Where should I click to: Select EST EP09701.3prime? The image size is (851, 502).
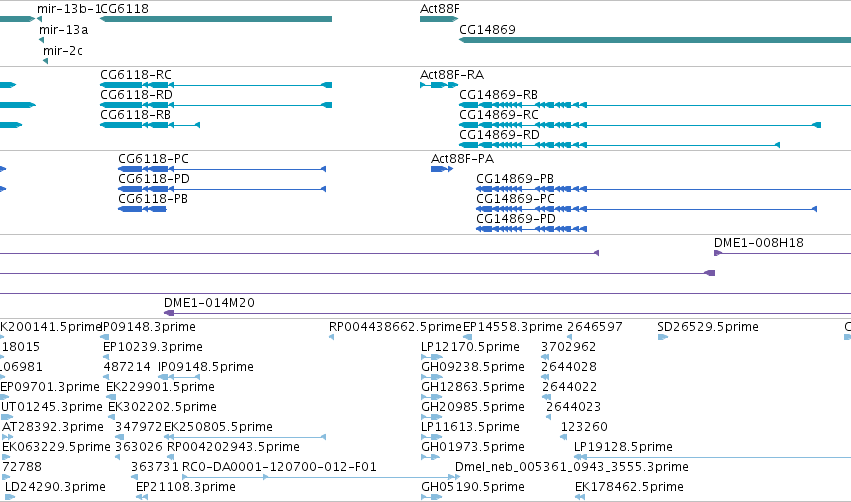click(x=50, y=387)
